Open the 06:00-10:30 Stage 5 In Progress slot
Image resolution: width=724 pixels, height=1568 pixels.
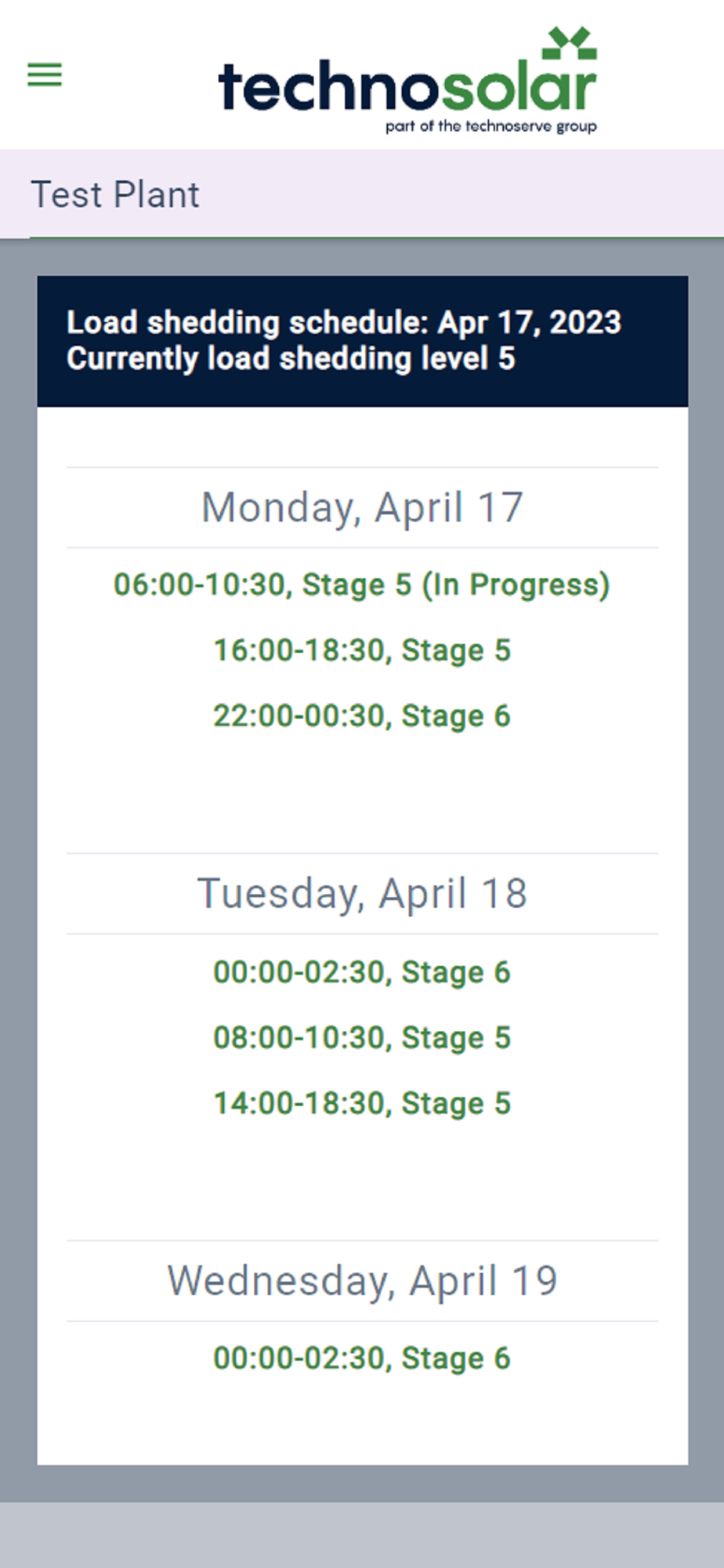pyautogui.click(x=362, y=585)
